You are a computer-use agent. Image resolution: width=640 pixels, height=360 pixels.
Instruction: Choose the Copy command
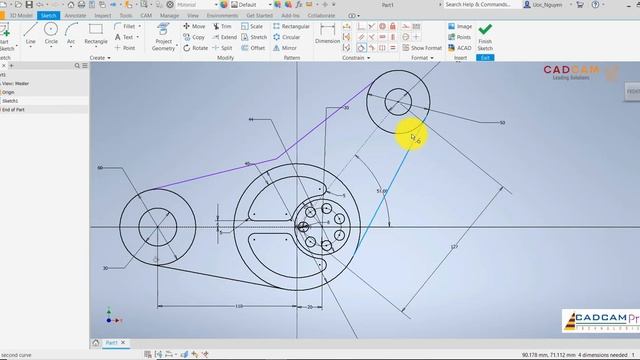(194, 37)
